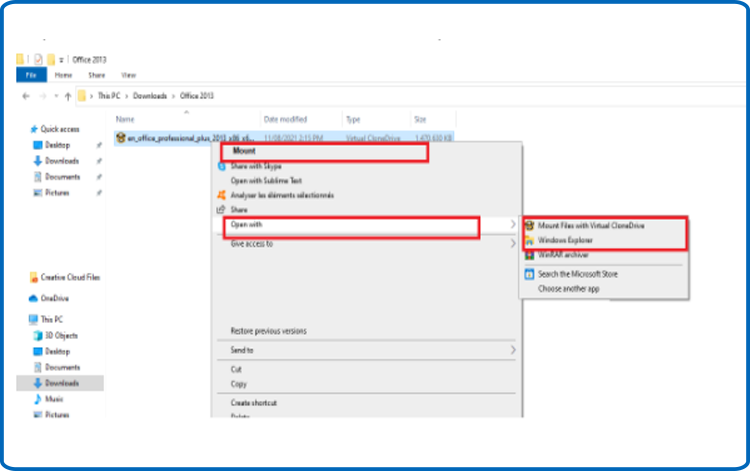Click the Windows Explorer folder icon

[x=529, y=241]
